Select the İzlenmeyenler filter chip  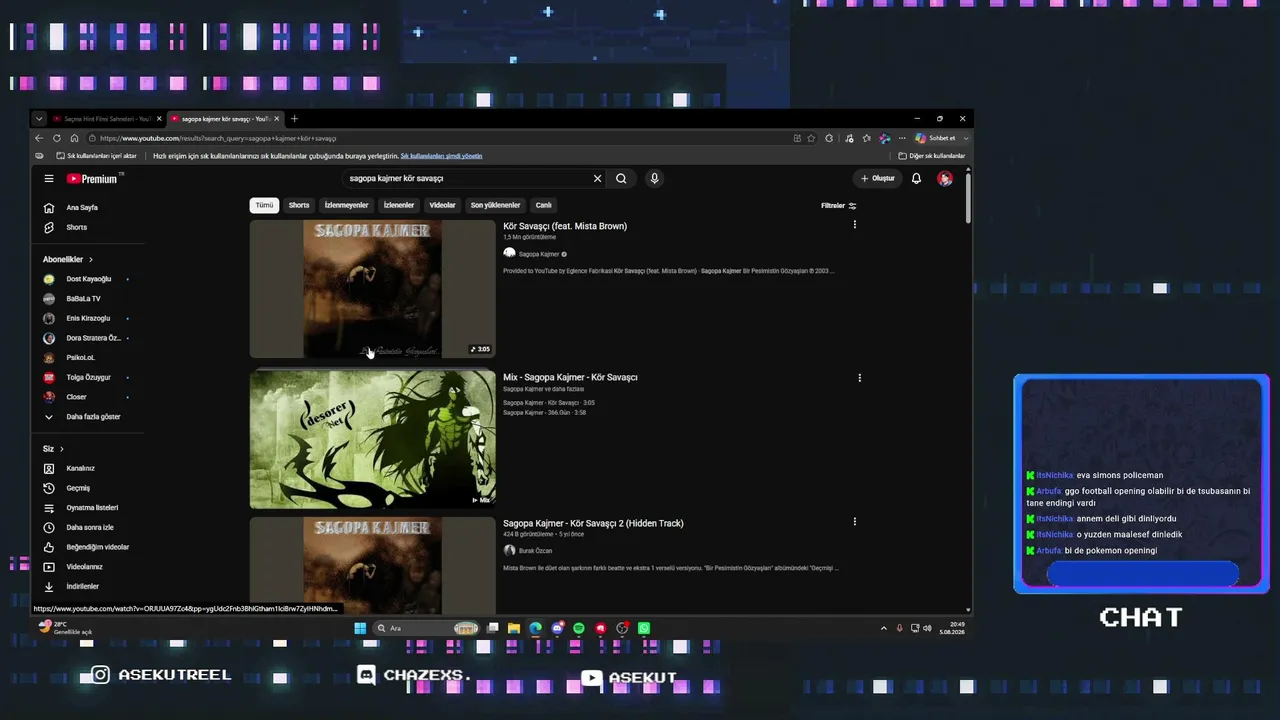346,205
